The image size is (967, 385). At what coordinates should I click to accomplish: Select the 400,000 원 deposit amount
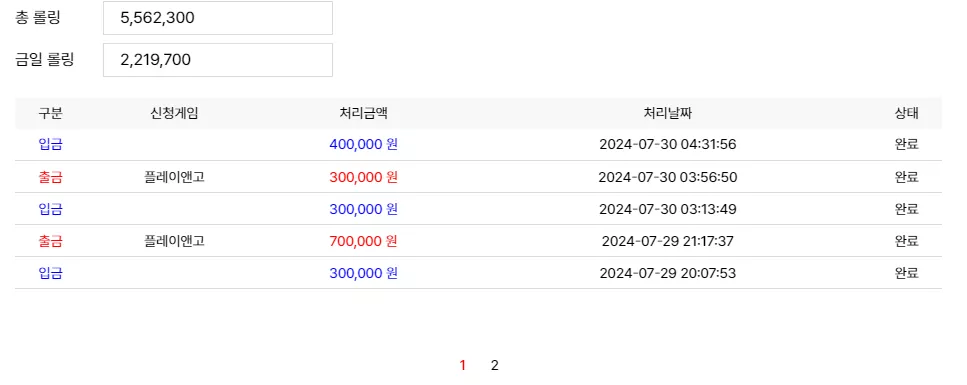(x=363, y=144)
